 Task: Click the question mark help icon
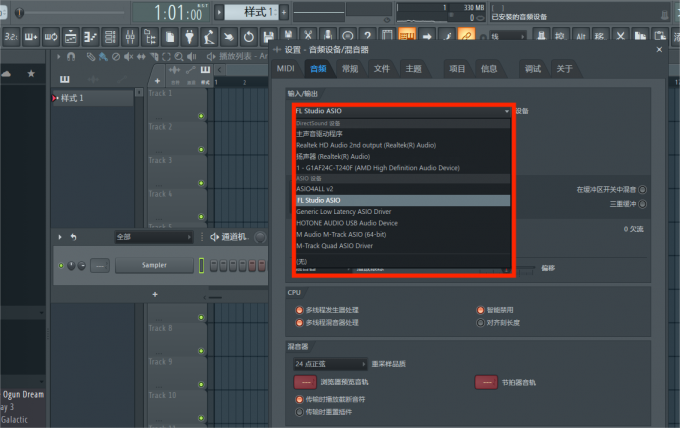(367, 36)
